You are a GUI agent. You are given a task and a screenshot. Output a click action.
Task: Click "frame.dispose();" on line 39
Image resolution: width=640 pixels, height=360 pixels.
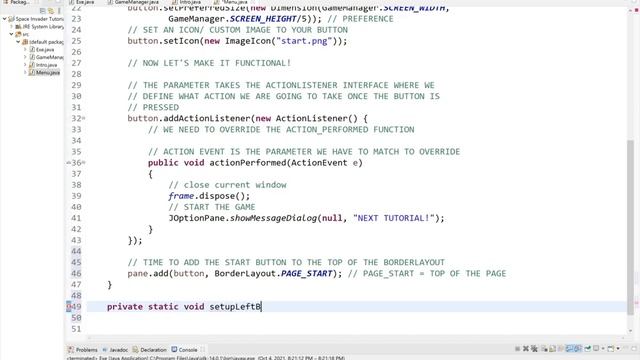209,196
